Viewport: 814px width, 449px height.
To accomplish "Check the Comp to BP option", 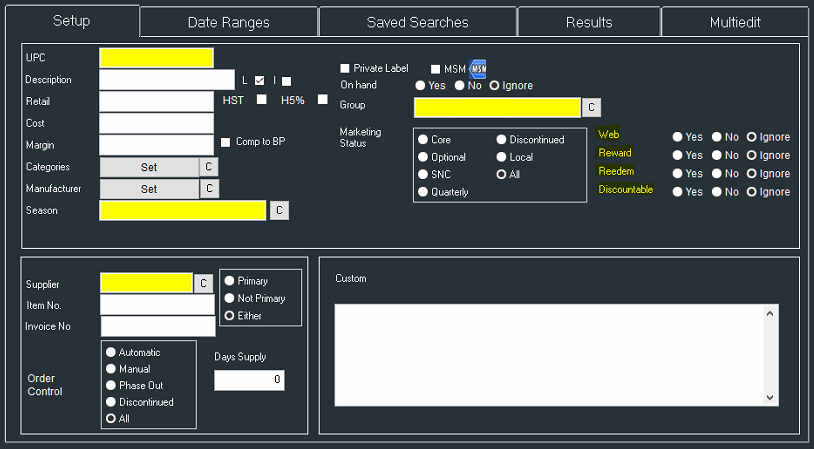I will click(x=225, y=142).
